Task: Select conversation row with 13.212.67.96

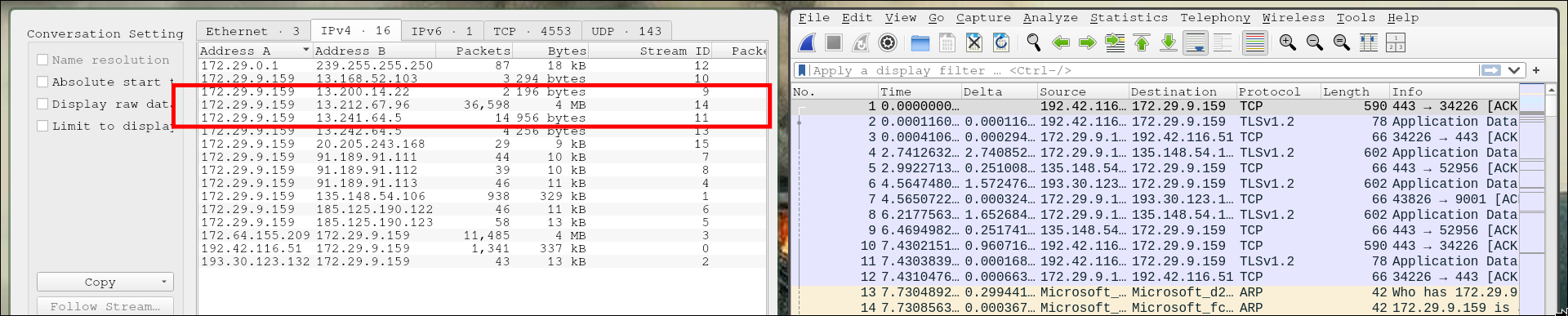Action: coord(483,105)
